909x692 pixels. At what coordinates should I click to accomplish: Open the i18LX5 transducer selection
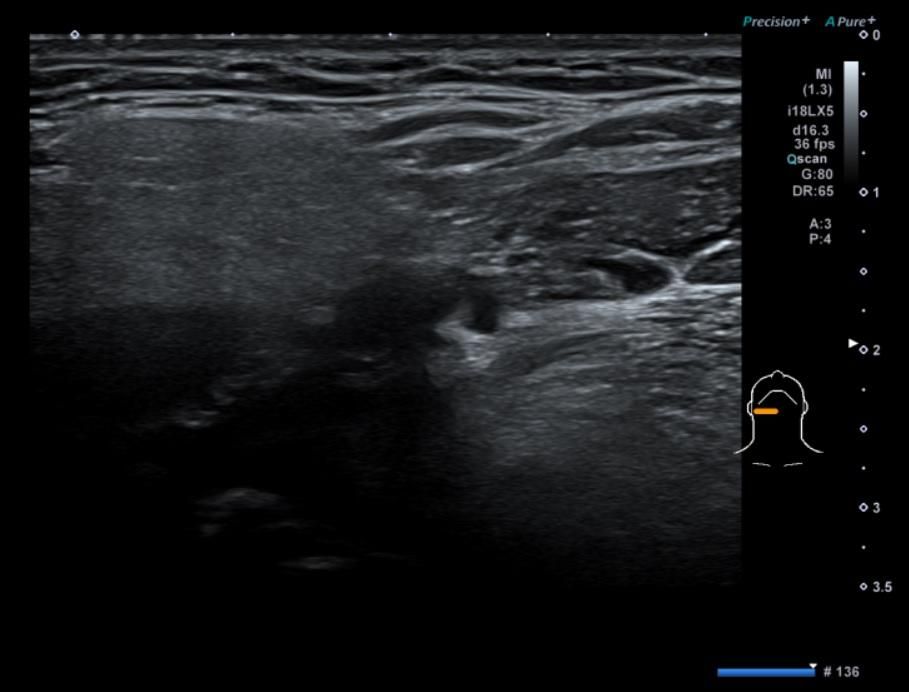pos(810,111)
